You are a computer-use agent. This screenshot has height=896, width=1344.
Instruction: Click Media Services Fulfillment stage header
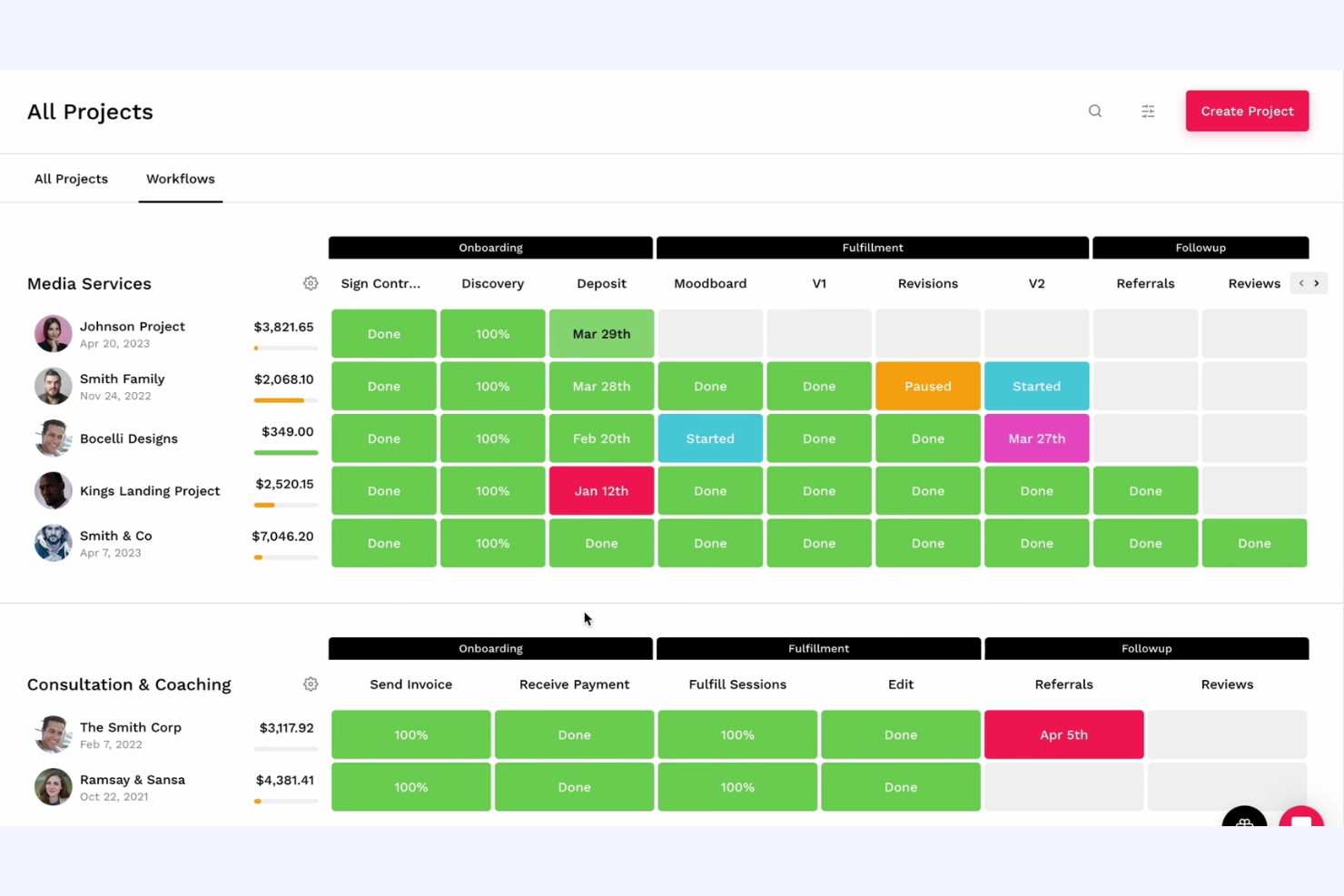(x=873, y=247)
